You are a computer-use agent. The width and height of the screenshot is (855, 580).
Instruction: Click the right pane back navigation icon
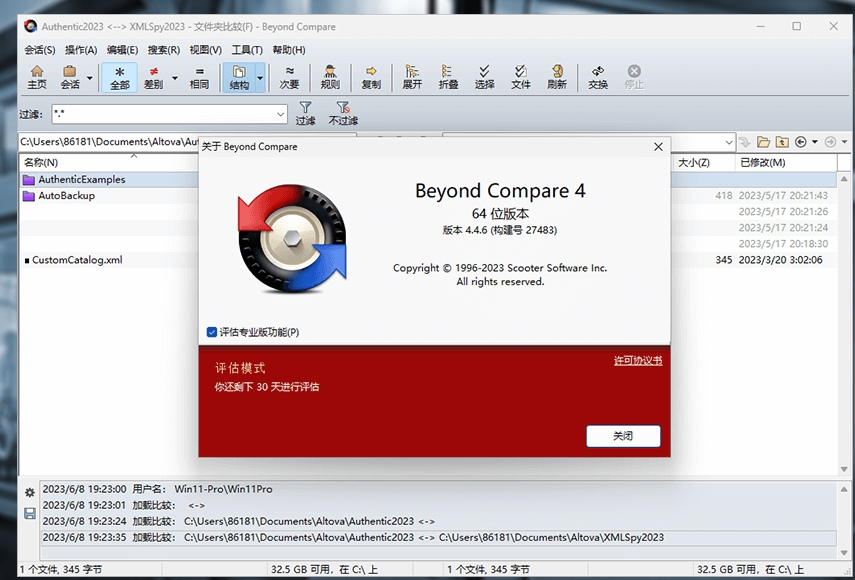coord(800,142)
